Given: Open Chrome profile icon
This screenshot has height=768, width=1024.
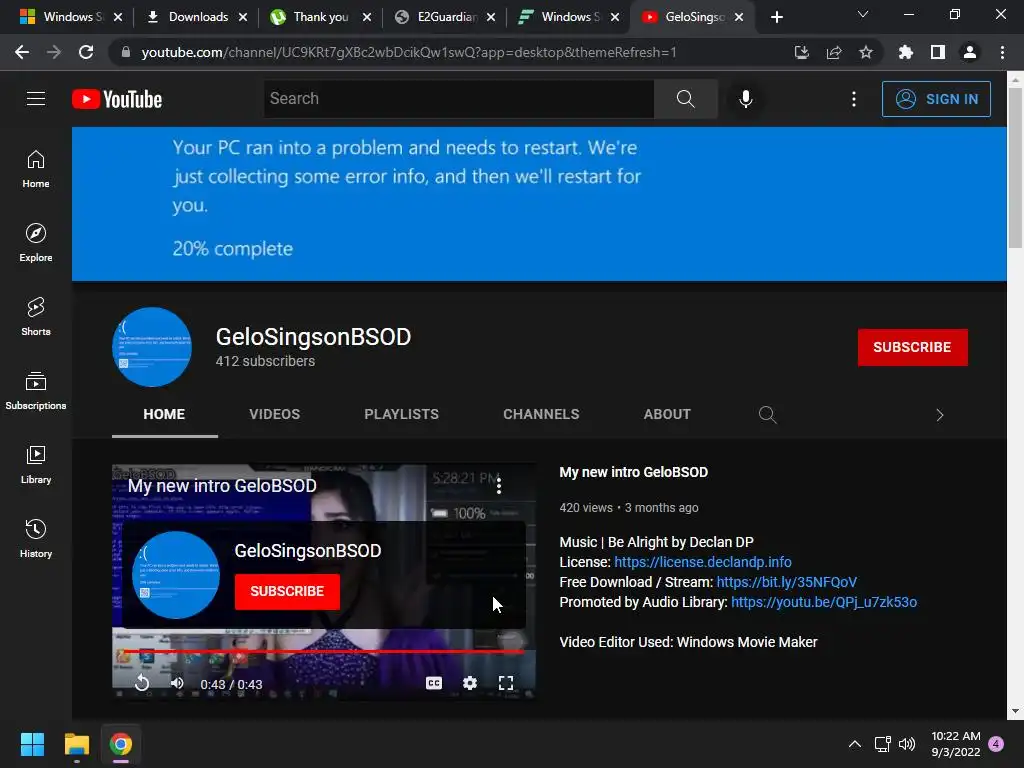Looking at the screenshot, I should coord(970,52).
